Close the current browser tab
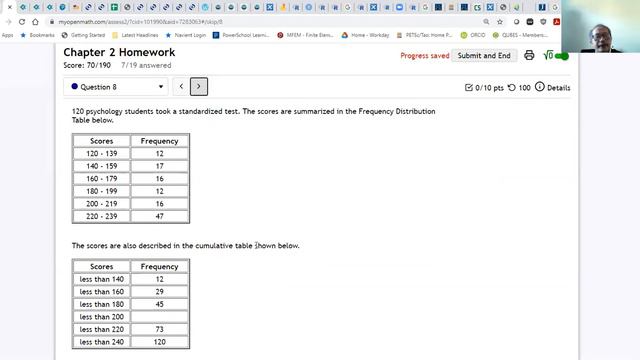The height and width of the screenshot is (360, 640). click(10, 7)
